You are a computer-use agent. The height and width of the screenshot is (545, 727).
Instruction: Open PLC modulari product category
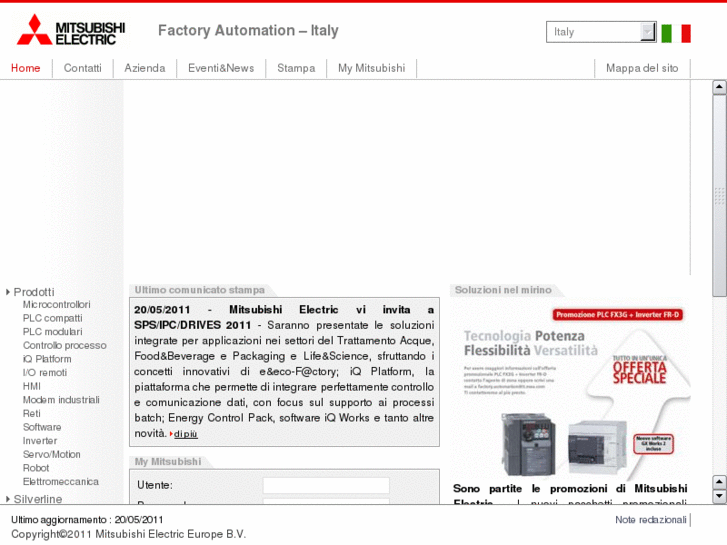[x=52, y=332]
